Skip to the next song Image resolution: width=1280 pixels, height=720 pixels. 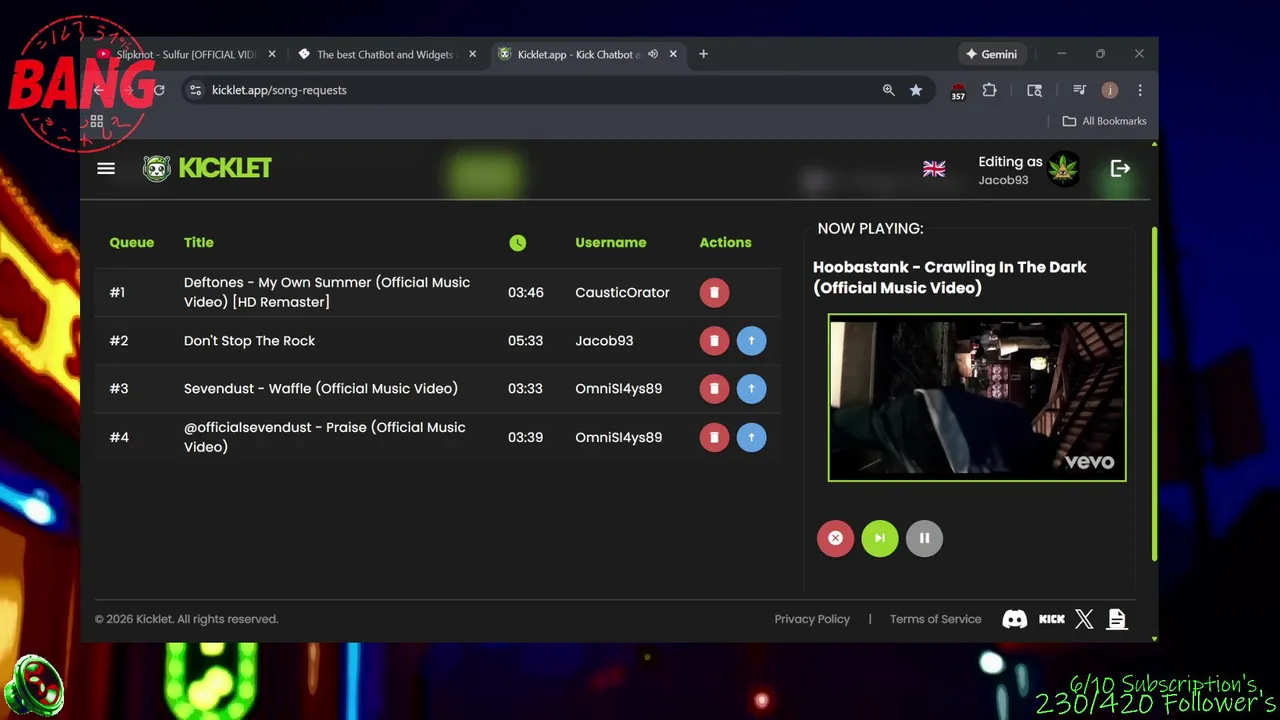pos(880,538)
